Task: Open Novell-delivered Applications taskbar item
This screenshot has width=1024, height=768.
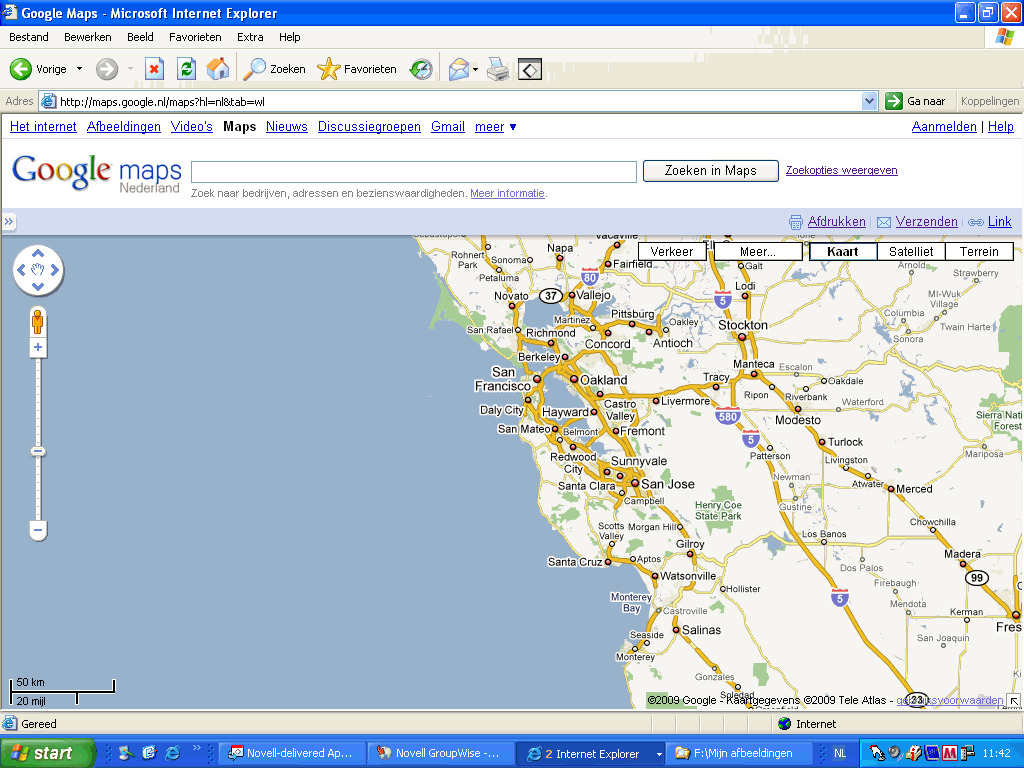Action: pyautogui.click(x=291, y=754)
